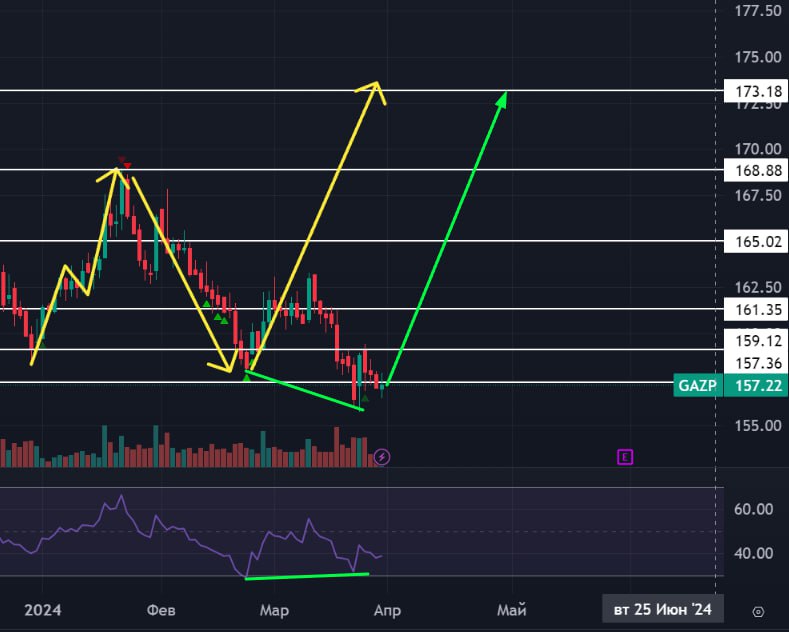The image size is (789, 632).
Task: Select the 157.36 price level label
Action: [x=758, y=363]
